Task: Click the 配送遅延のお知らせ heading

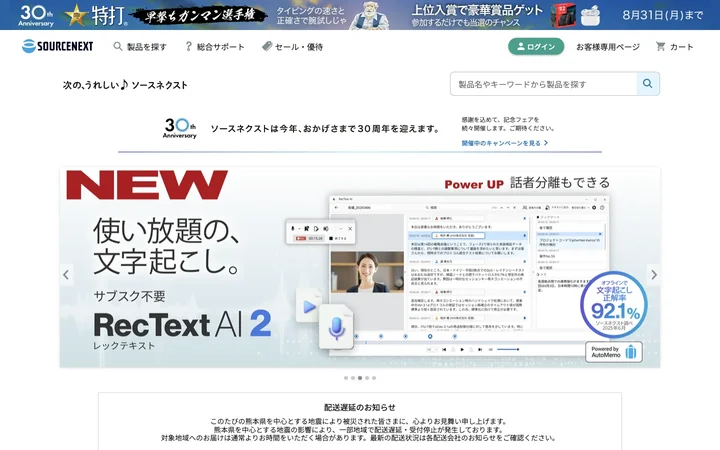Action: (360, 407)
